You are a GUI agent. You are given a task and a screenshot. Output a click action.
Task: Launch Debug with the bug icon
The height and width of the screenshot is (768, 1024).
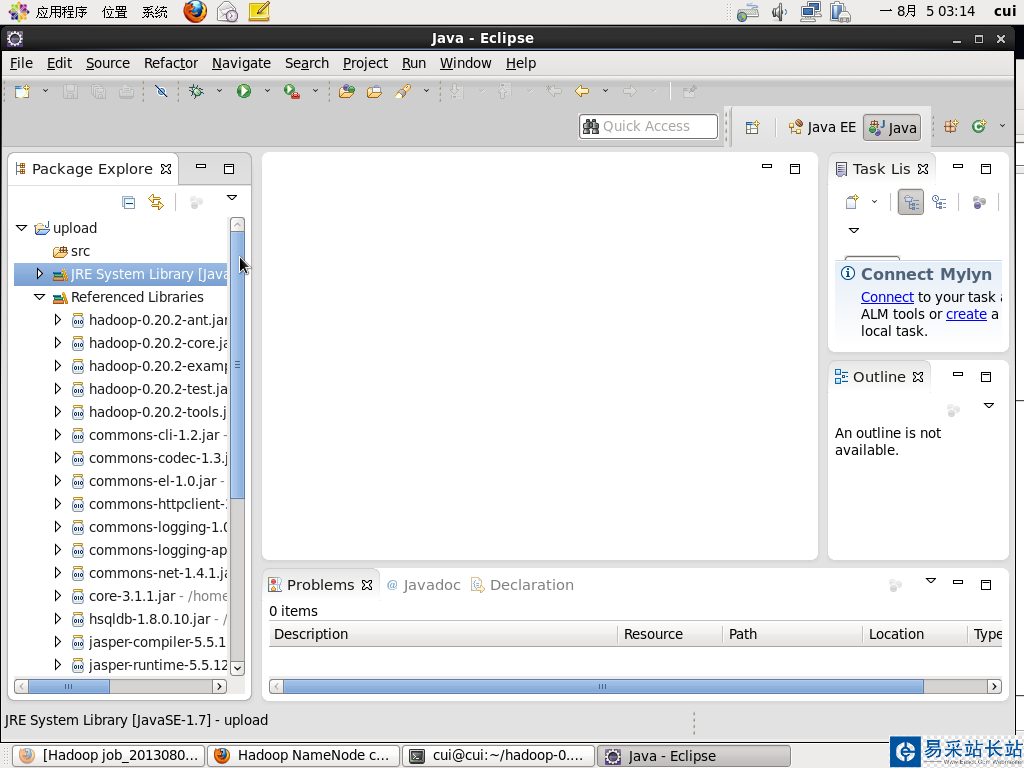[196, 91]
